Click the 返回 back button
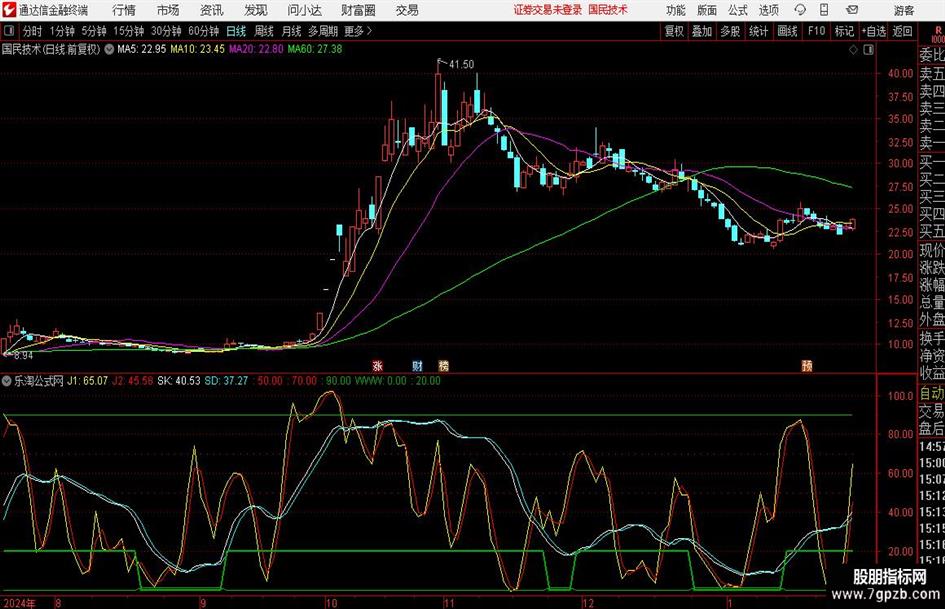The image size is (945, 609). [x=902, y=31]
